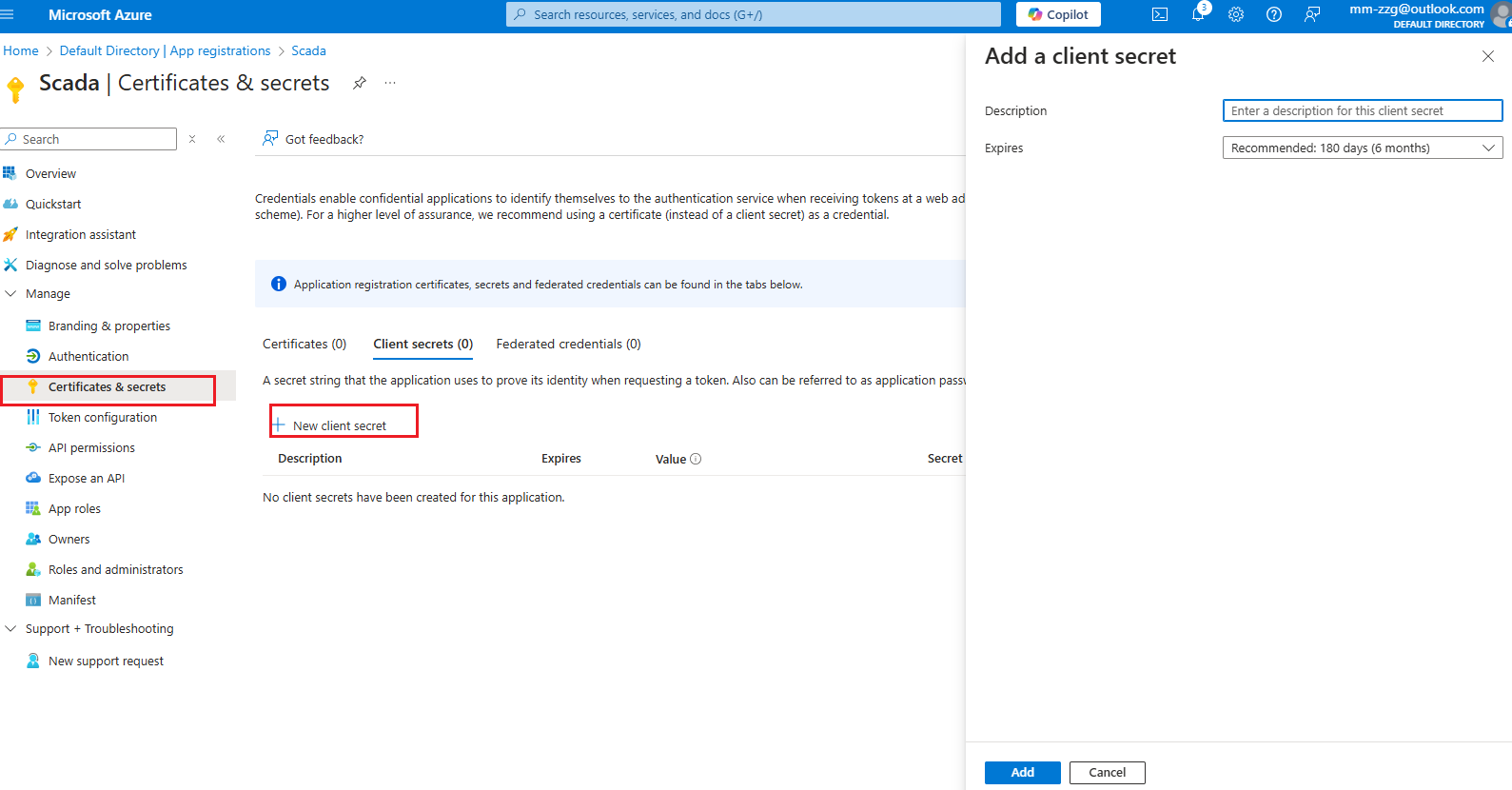Click the Copilot button
Screen dimensions: 1512x790
(x=1058, y=14)
